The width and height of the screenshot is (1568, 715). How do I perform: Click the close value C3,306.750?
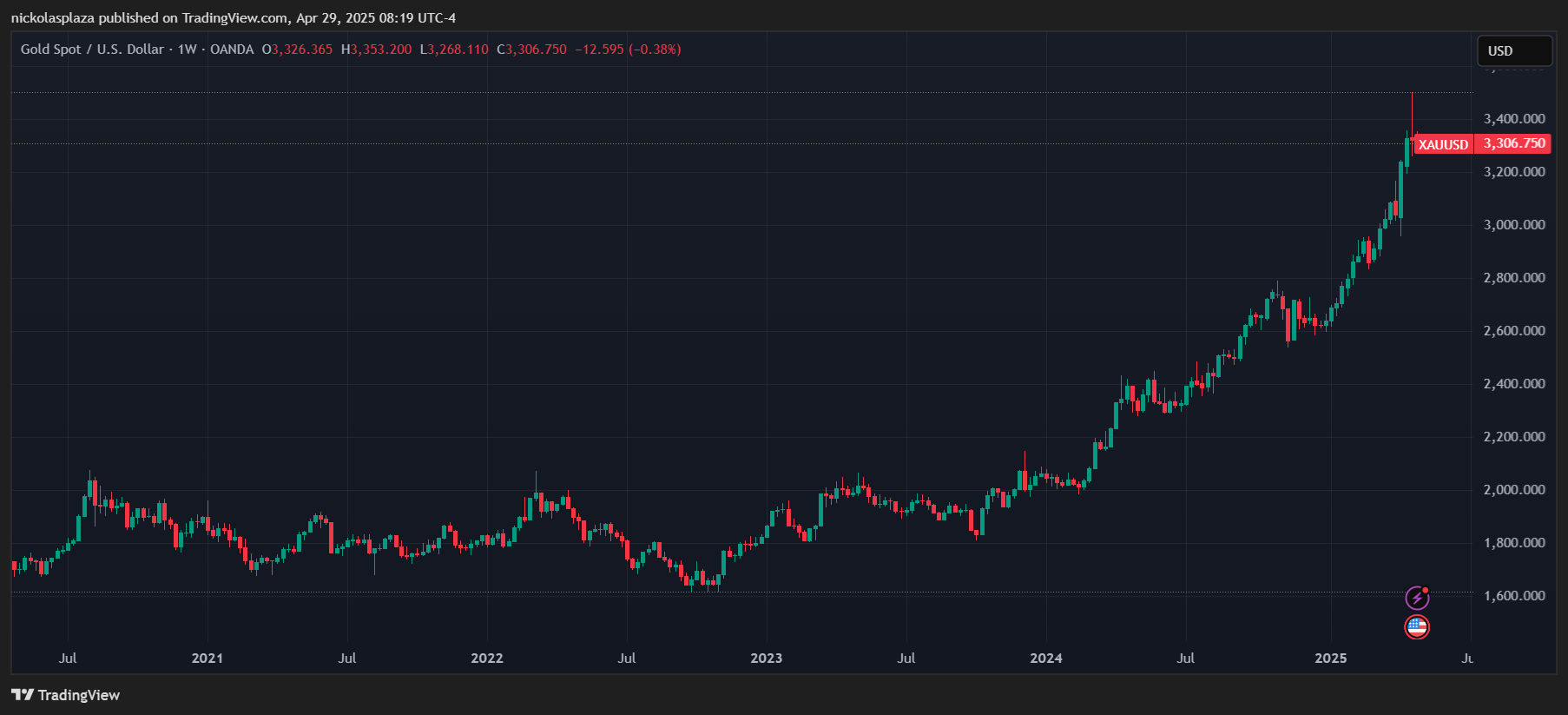point(531,50)
